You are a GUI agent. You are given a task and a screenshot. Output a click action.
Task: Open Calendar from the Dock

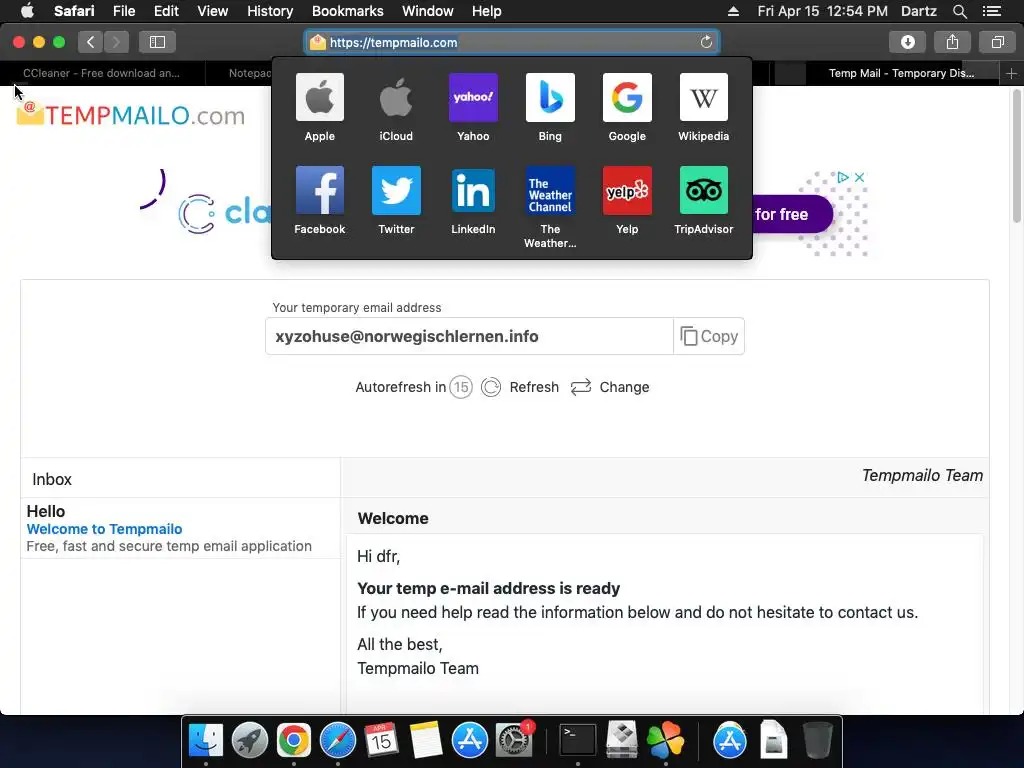coord(381,741)
